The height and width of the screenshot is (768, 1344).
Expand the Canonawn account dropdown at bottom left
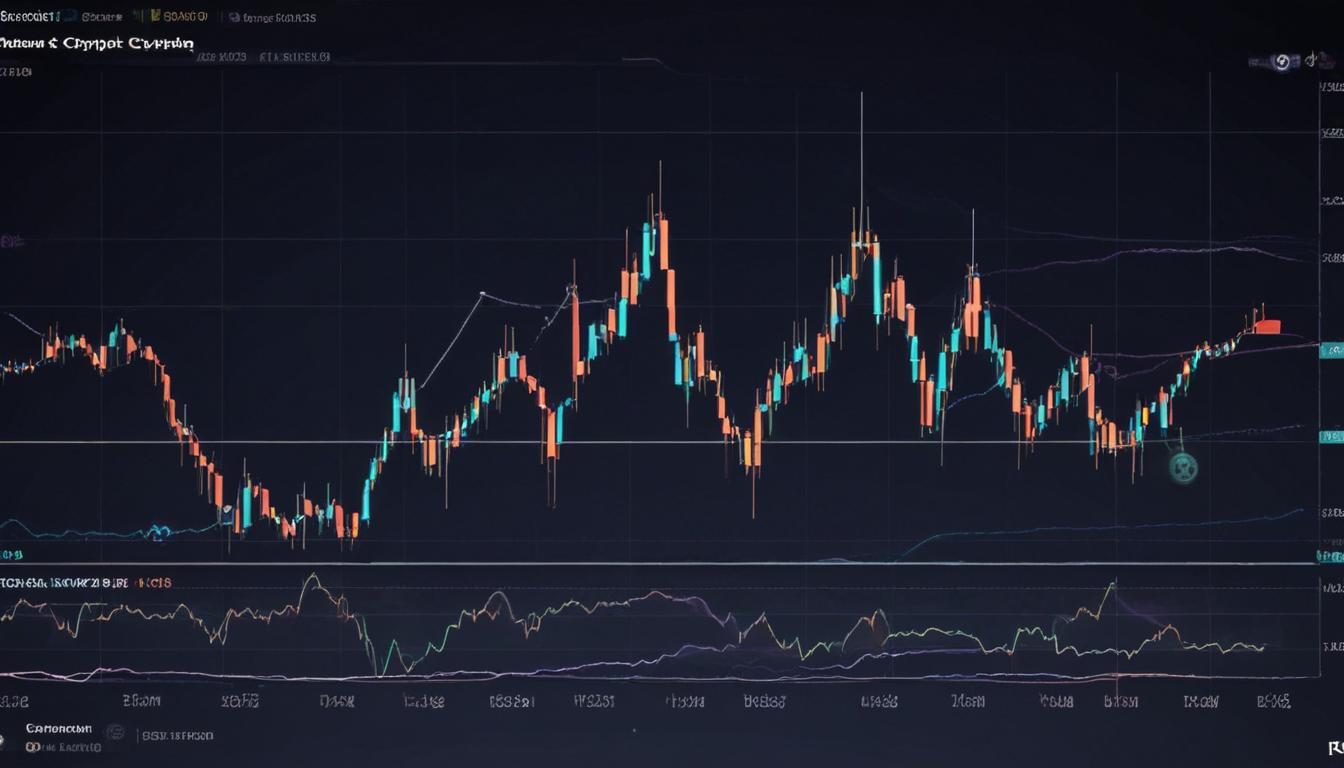[x=60, y=729]
